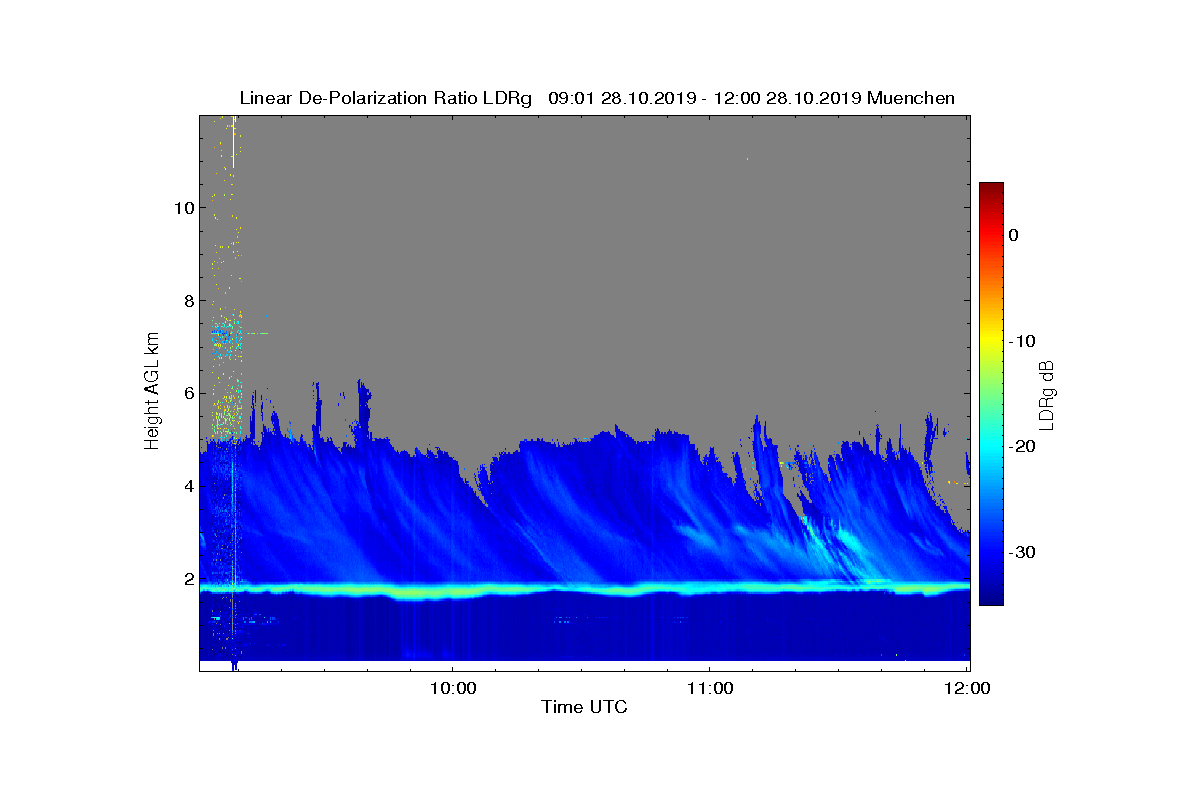1200x800 pixels.
Task: Click the 'Time UTC' axis label
Action: tap(584, 707)
